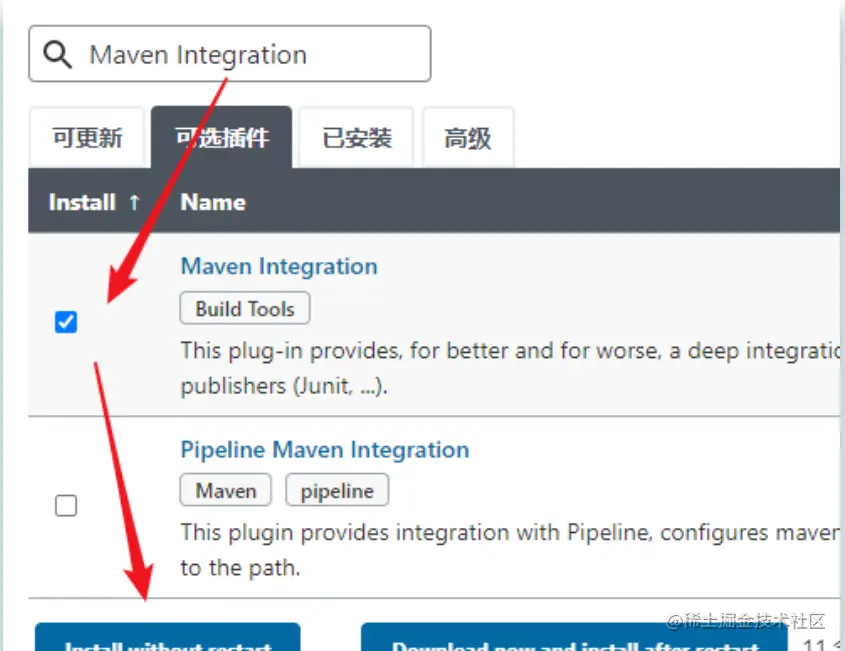Check the Pipeline Maven Integration checkbox
This screenshot has height=651, width=845.
click(66, 505)
